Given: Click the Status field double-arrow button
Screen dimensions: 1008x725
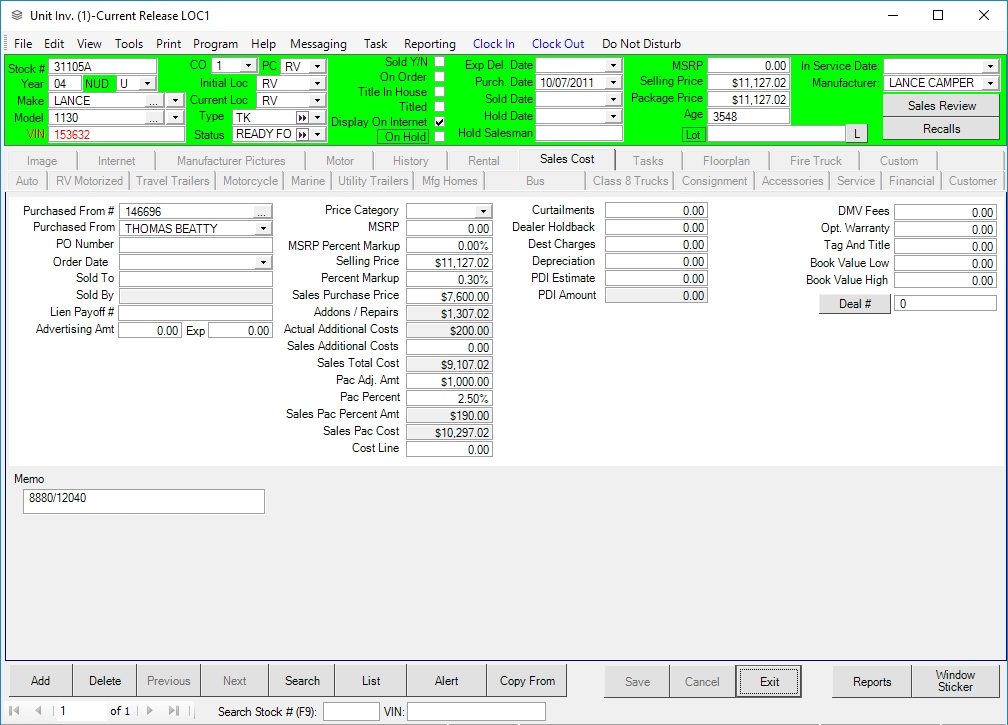Looking at the screenshot, I should coord(302,134).
